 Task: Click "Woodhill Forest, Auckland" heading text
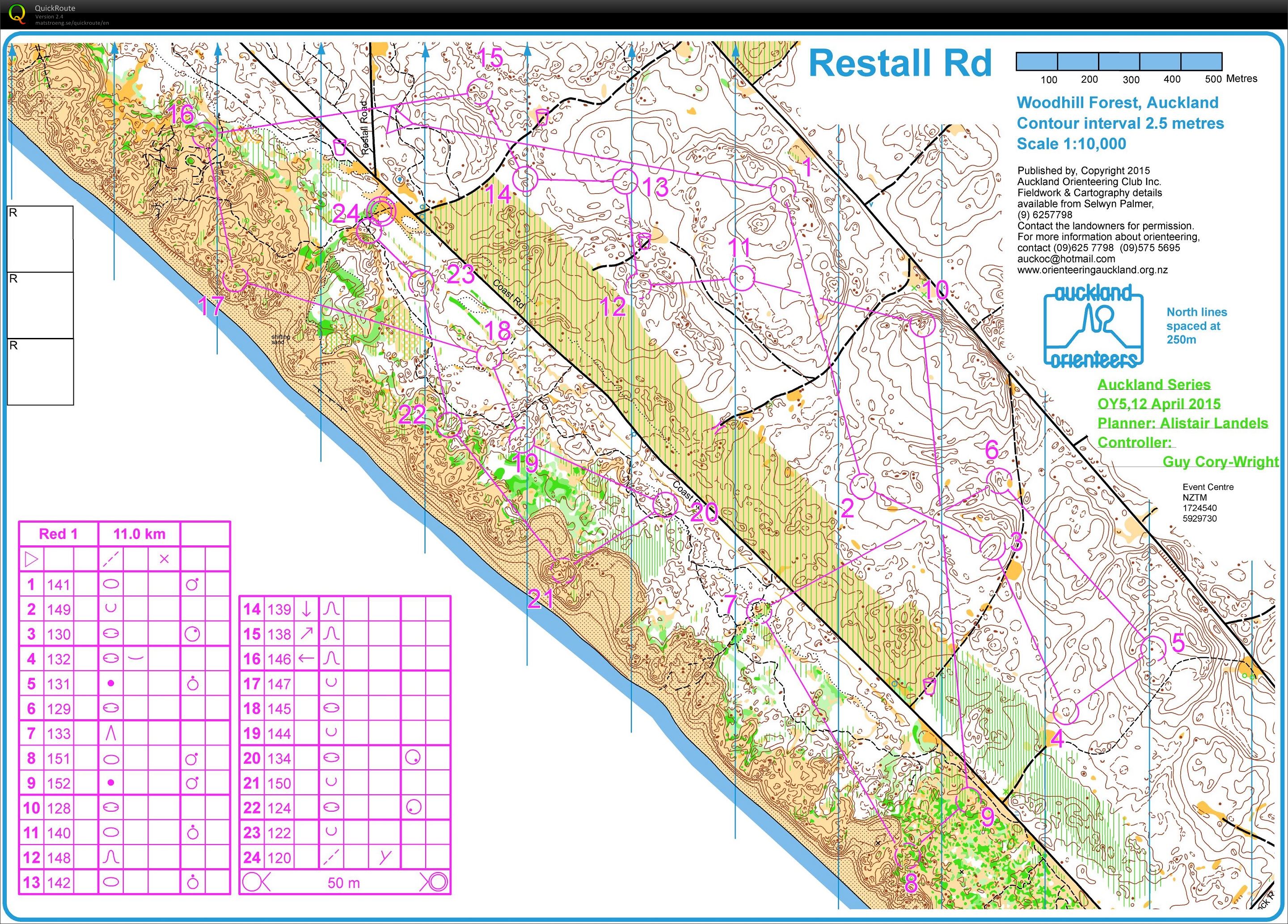coord(1117,103)
